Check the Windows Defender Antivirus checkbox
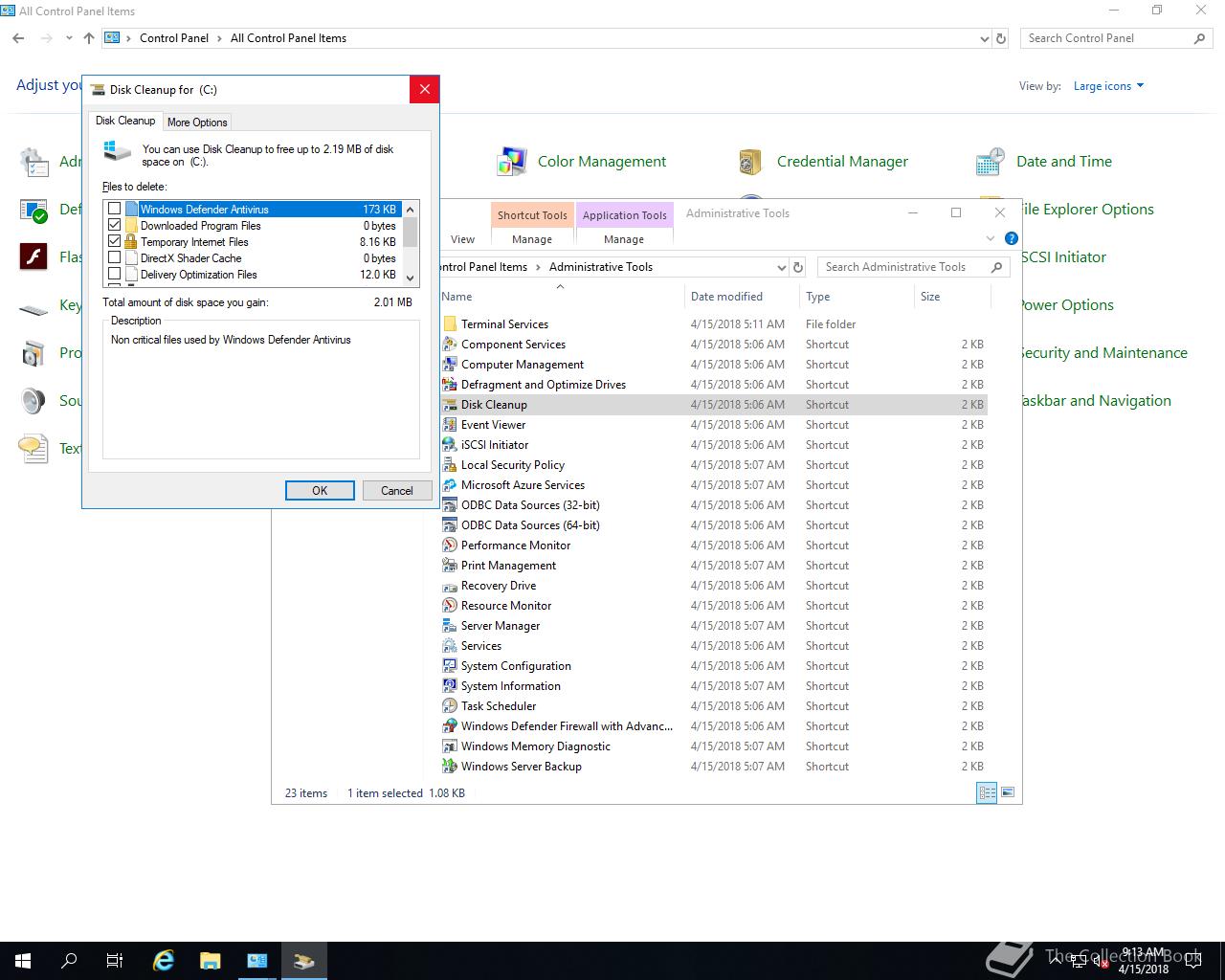 pos(115,209)
